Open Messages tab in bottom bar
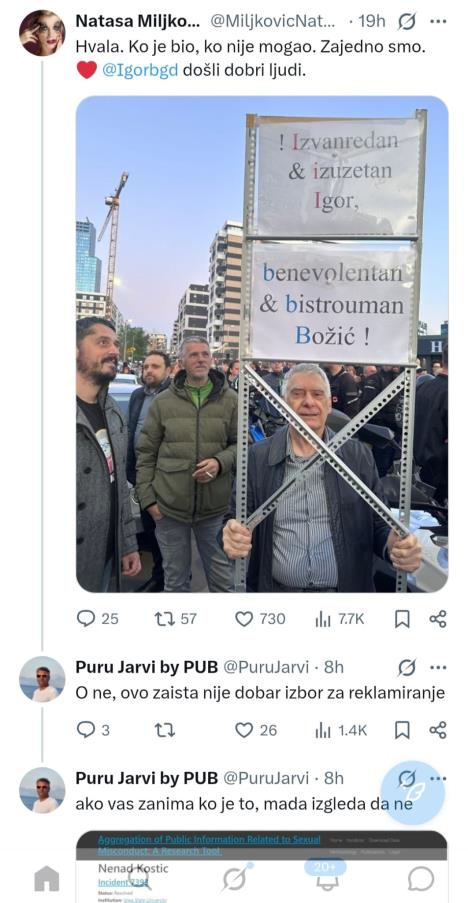This screenshot has width=468, height=903. point(421,879)
